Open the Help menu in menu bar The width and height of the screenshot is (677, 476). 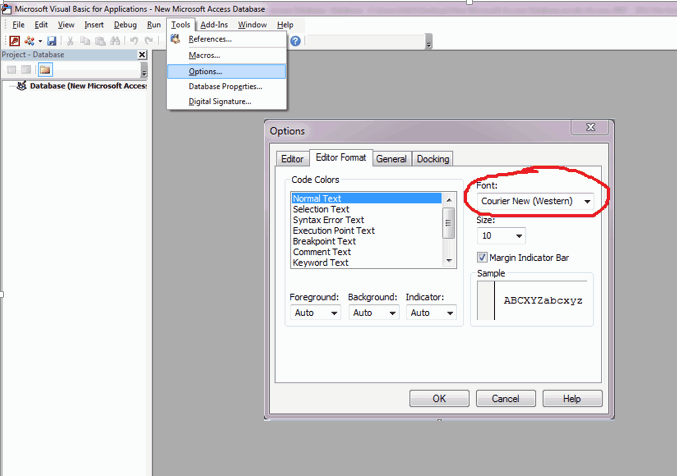click(285, 25)
